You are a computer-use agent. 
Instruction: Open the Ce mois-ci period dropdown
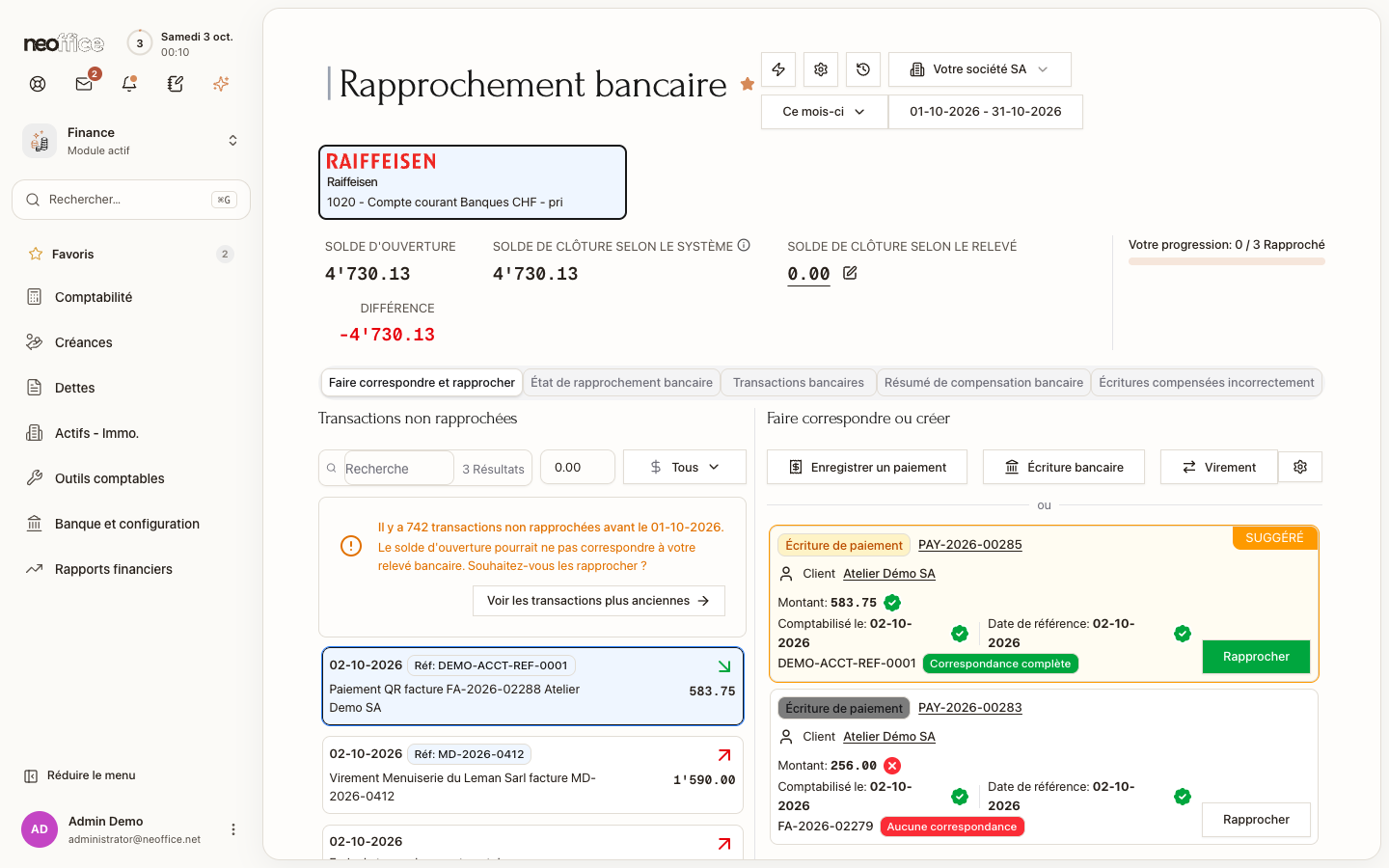pyautogui.click(x=824, y=112)
